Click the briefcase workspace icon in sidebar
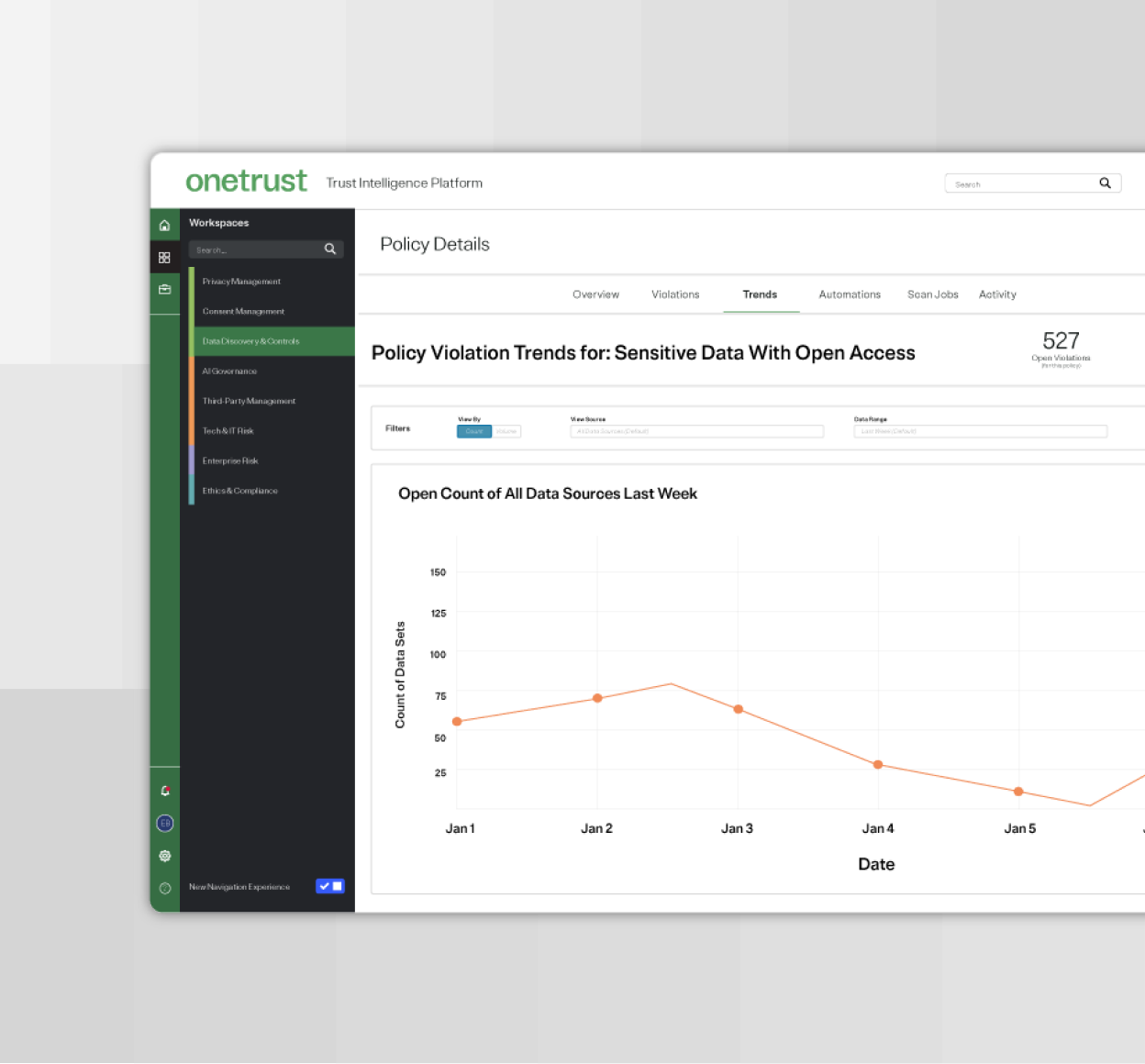The width and height of the screenshot is (1145, 1064). tap(164, 290)
